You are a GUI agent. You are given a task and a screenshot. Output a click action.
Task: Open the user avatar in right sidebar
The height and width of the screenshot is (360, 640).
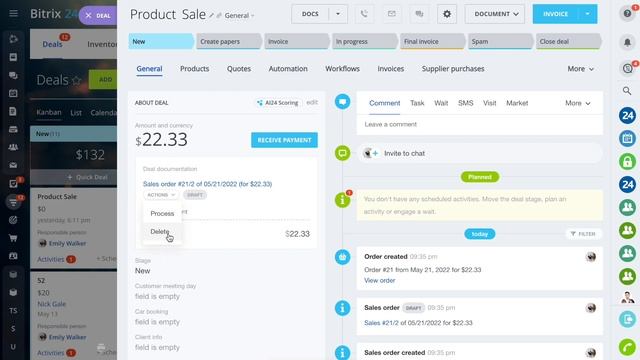tap(627, 297)
